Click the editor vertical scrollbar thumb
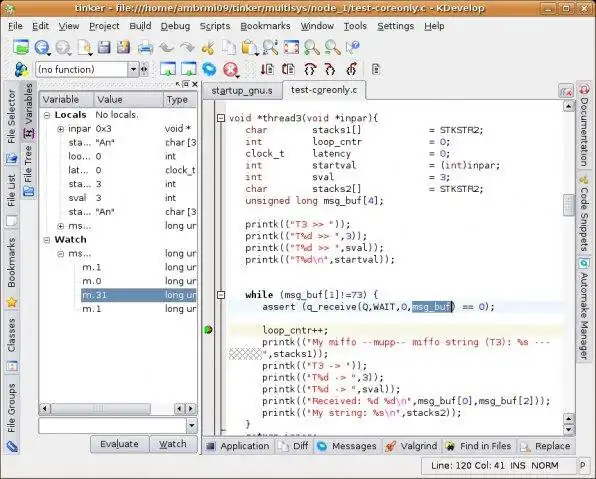This screenshot has width=596, height=479. [569, 205]
